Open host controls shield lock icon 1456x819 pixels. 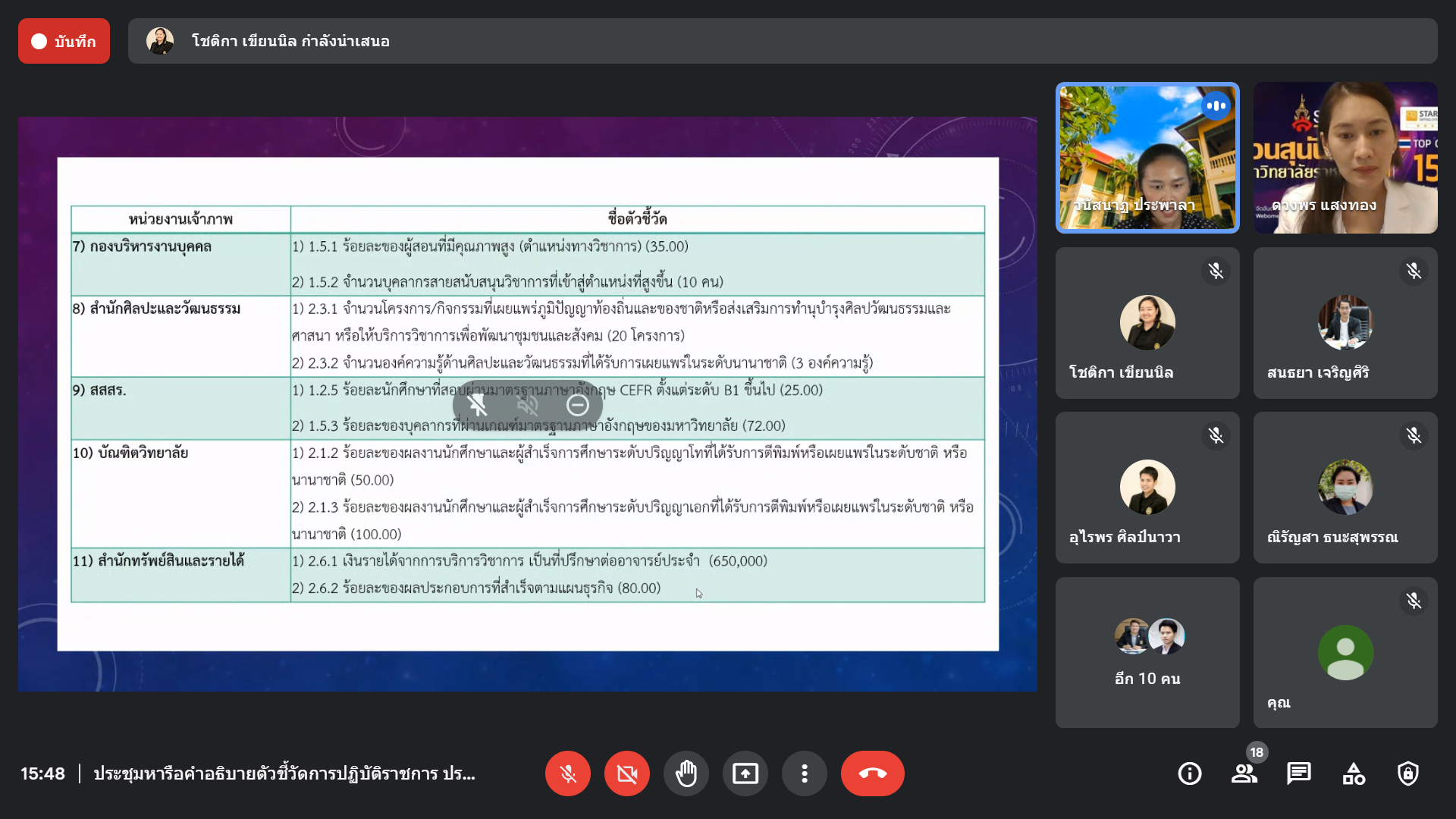1407,773
